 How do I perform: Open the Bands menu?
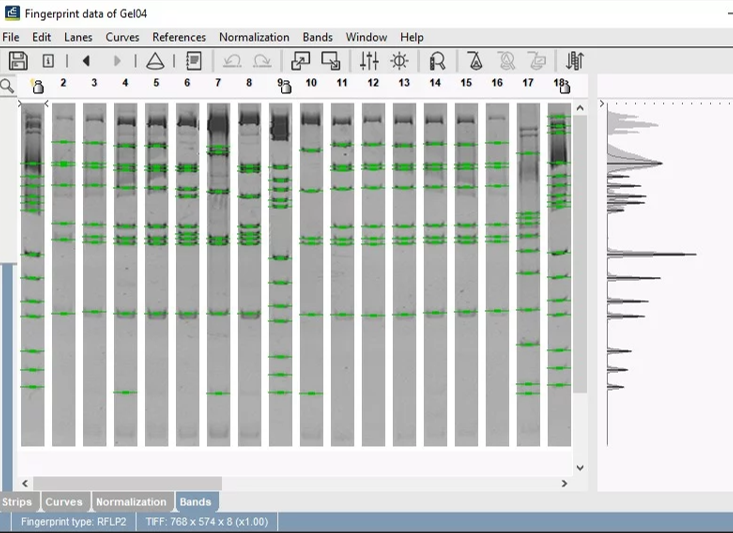point(317,37)
